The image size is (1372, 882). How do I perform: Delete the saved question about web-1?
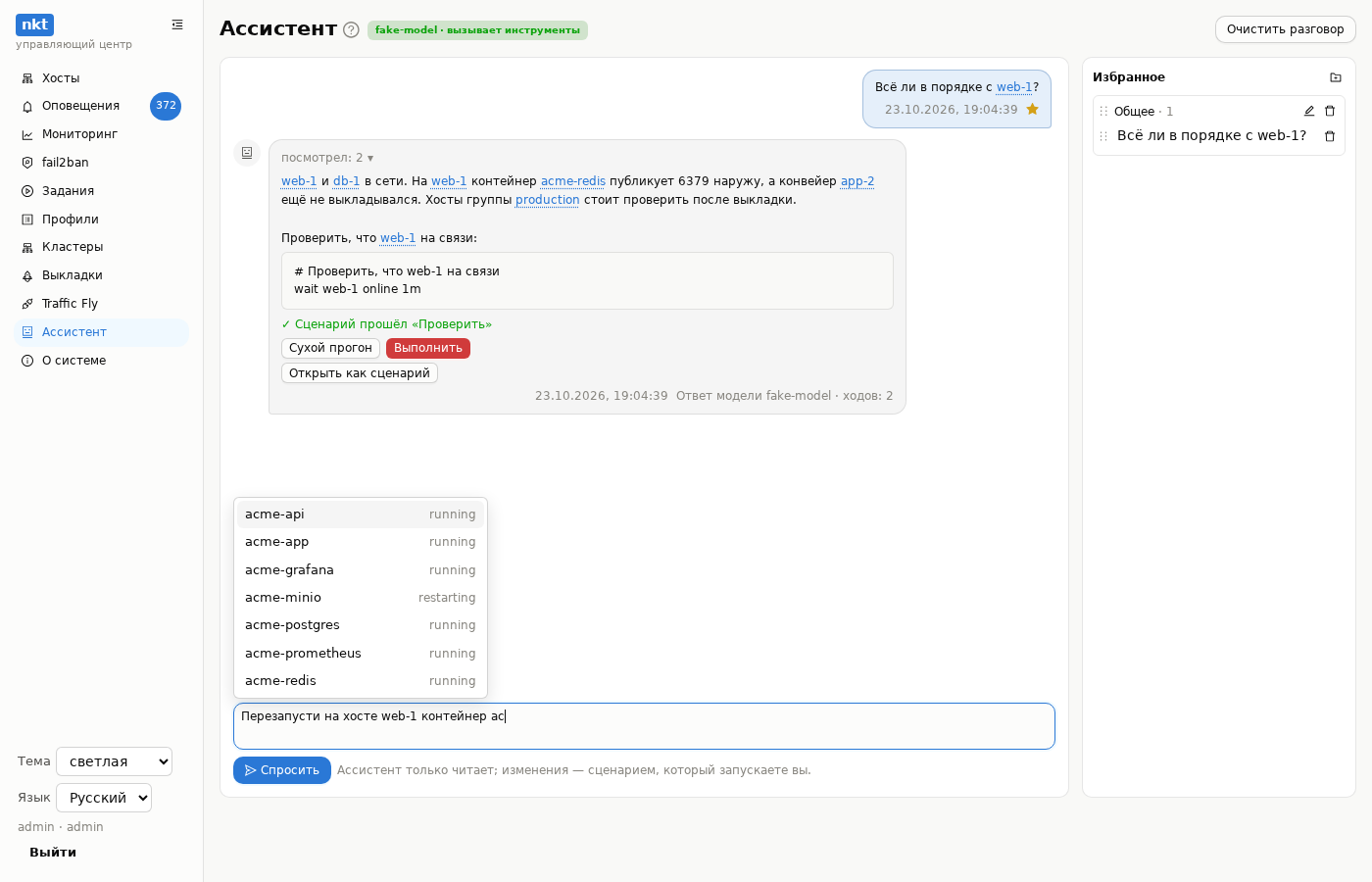pyautogui.click(x=1330, y=136)
